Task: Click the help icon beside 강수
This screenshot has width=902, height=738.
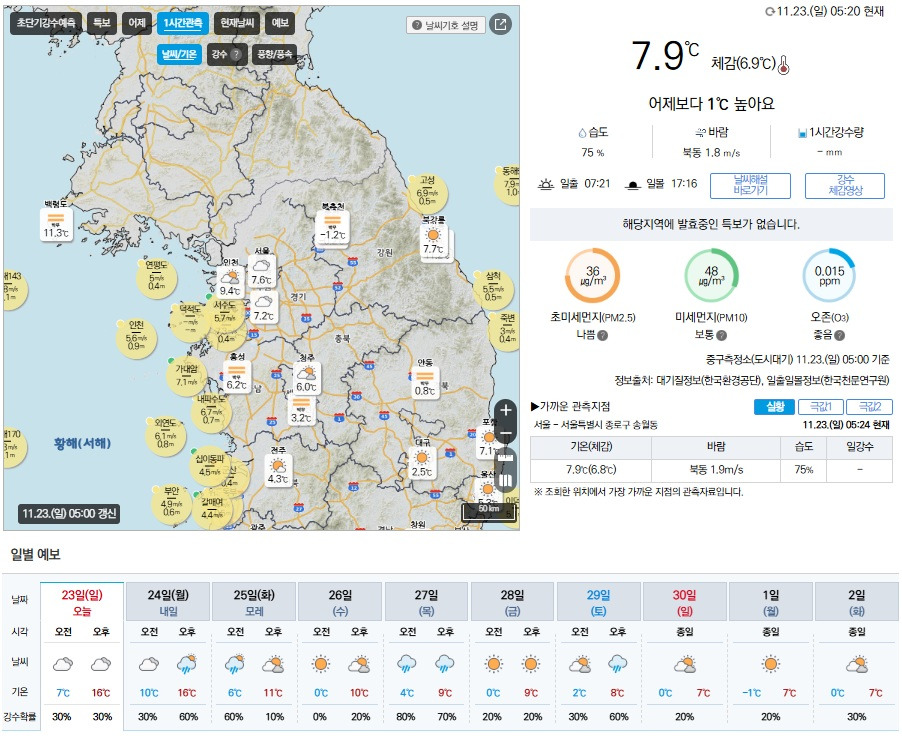Action: (x=235, y=54)
